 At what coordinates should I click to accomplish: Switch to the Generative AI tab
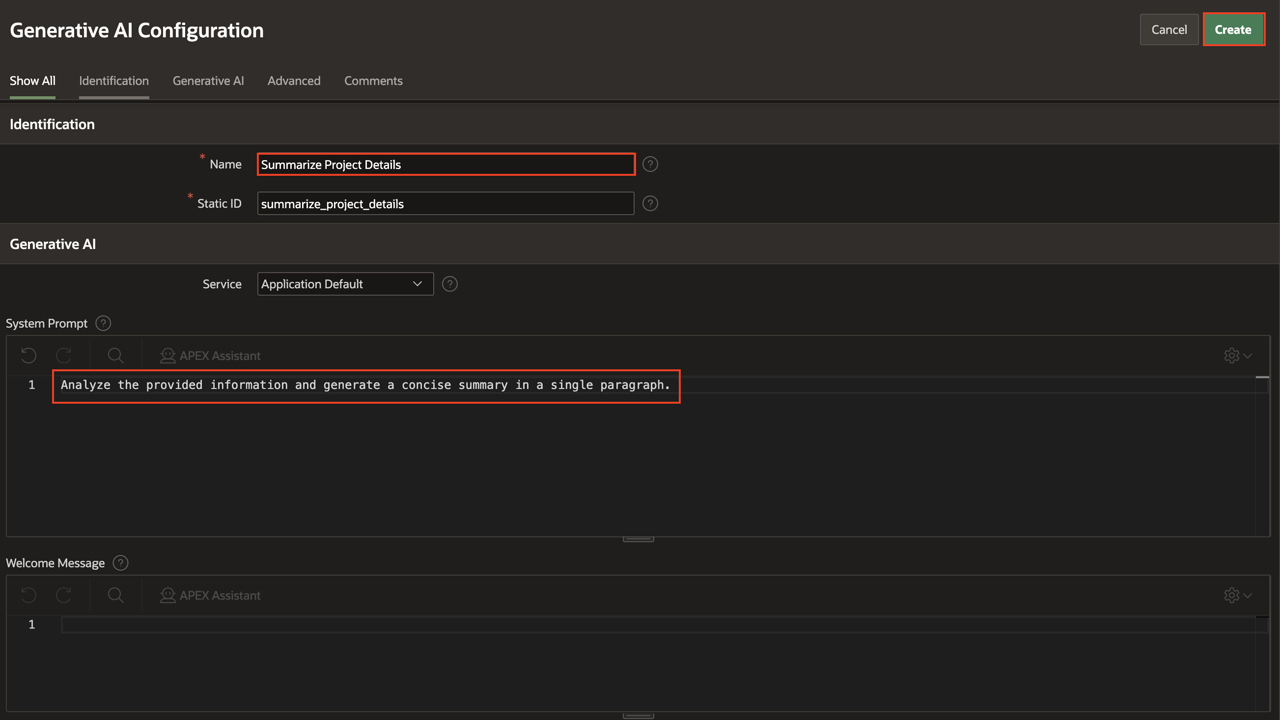208,81
